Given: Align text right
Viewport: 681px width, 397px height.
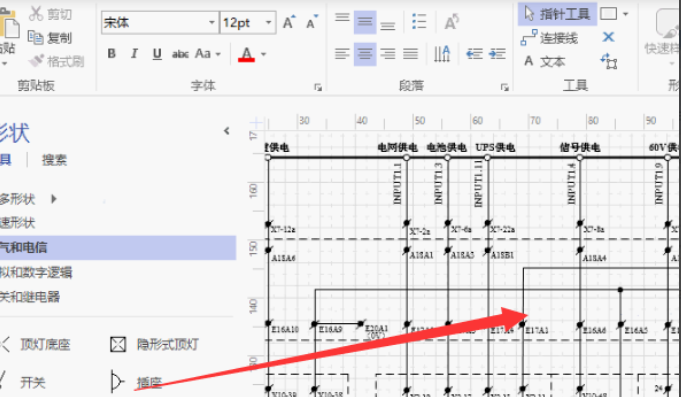Looking at the screenshot, I should [x=388, y=54].
